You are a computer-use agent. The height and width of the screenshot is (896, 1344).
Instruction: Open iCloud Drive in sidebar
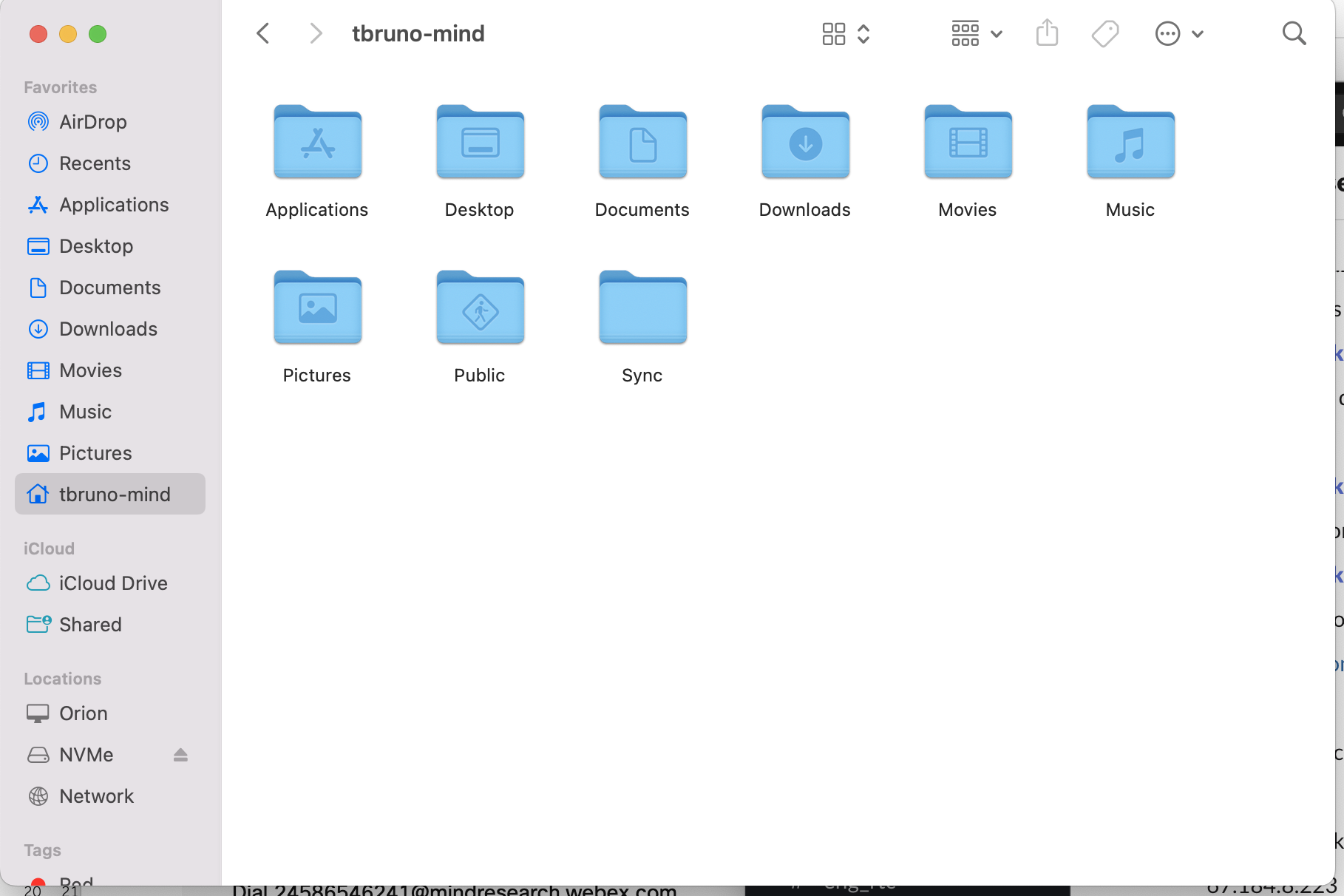tap(110, 583)
